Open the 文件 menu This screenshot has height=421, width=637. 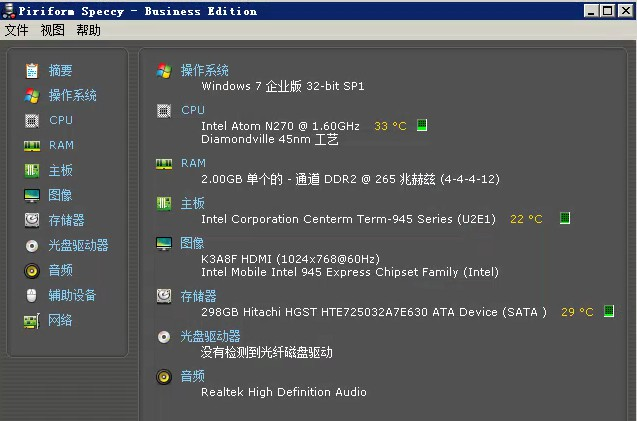(17, 30)
